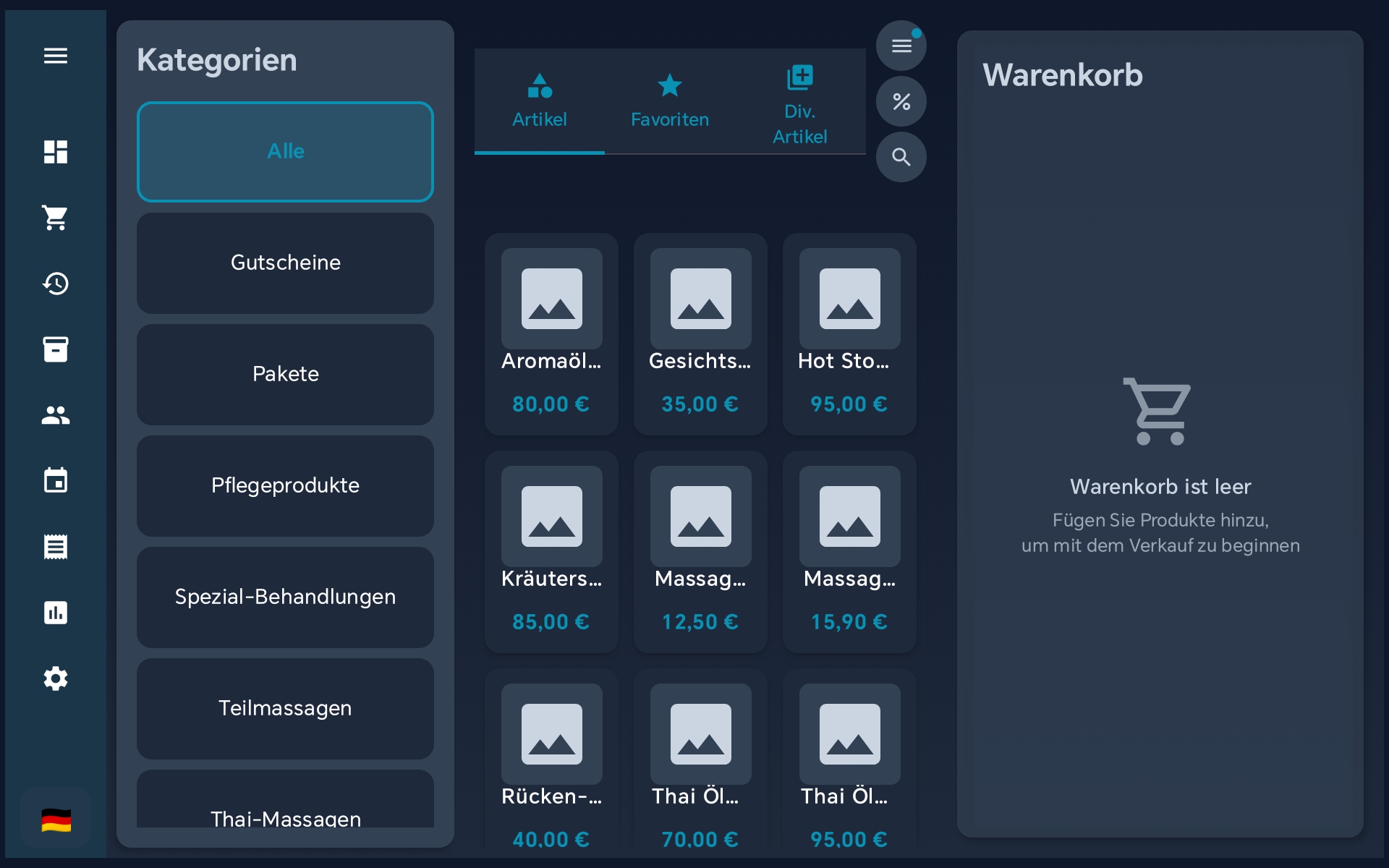Apply a discount using the percent icon
Image resolution: width=1389 pixels, height=868 pixels.
(901, 101)
